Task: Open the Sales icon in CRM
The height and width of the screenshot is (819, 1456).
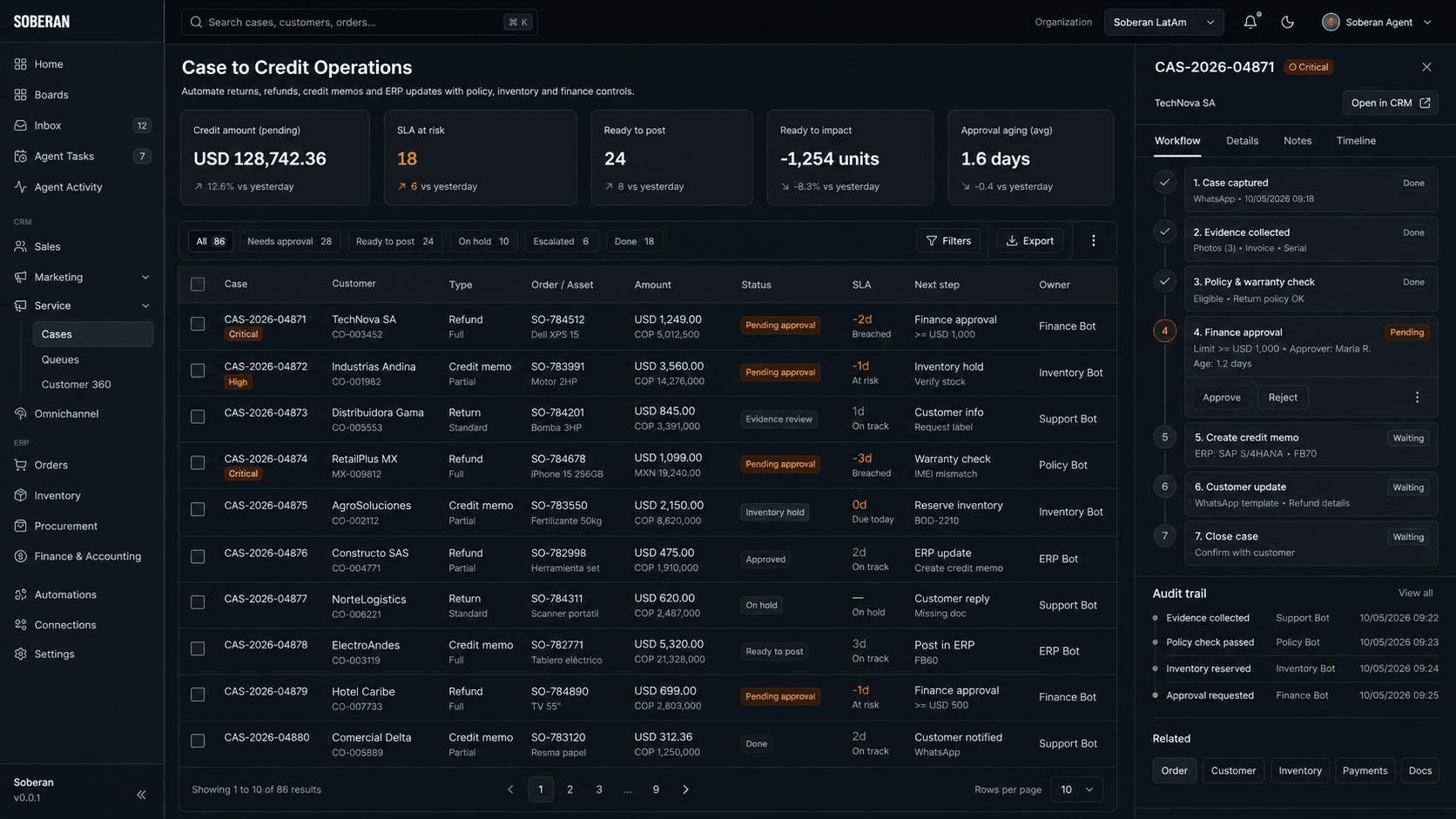Action: point(20,247)
